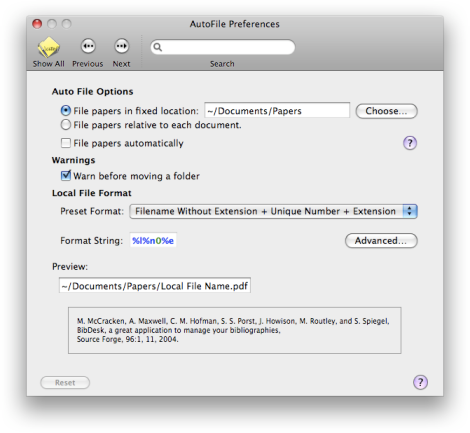
Task: Click the disabled Reset button
Action: coord(65,383)
